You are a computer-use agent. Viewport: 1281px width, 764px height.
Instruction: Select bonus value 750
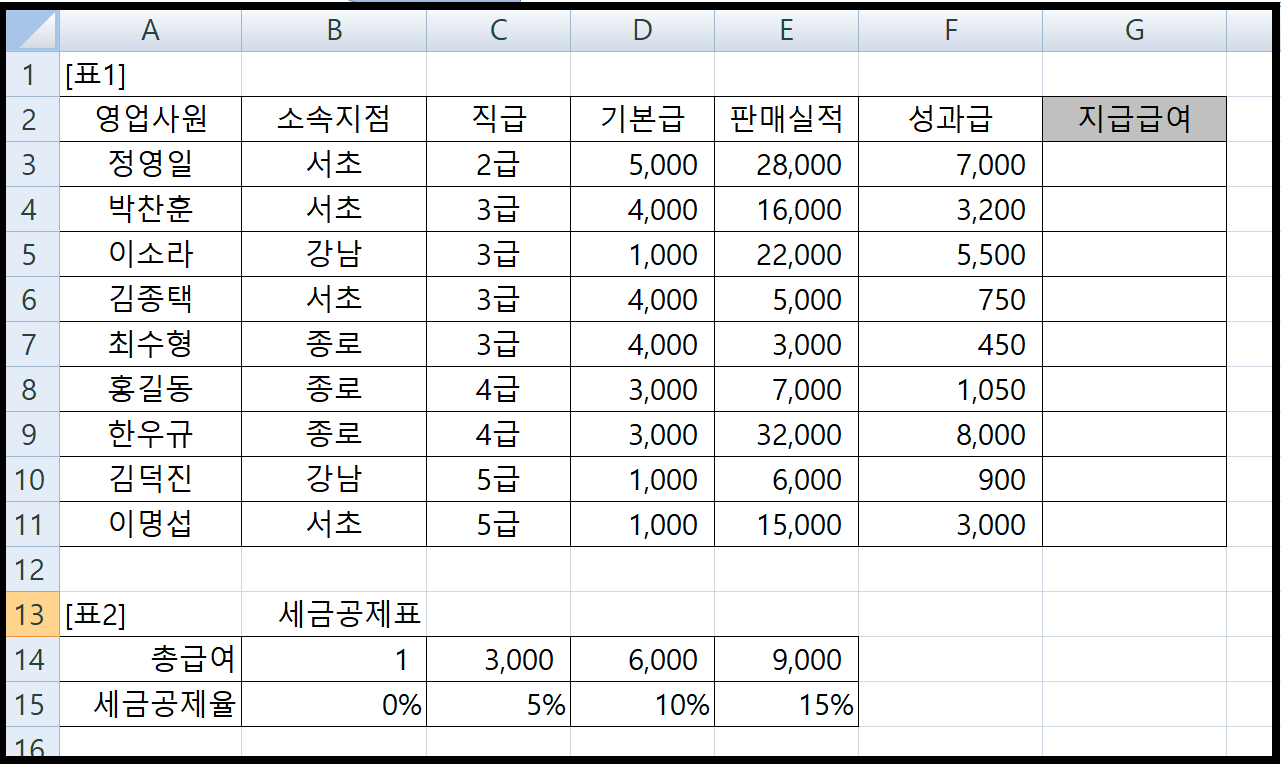[x=950, y=299]
